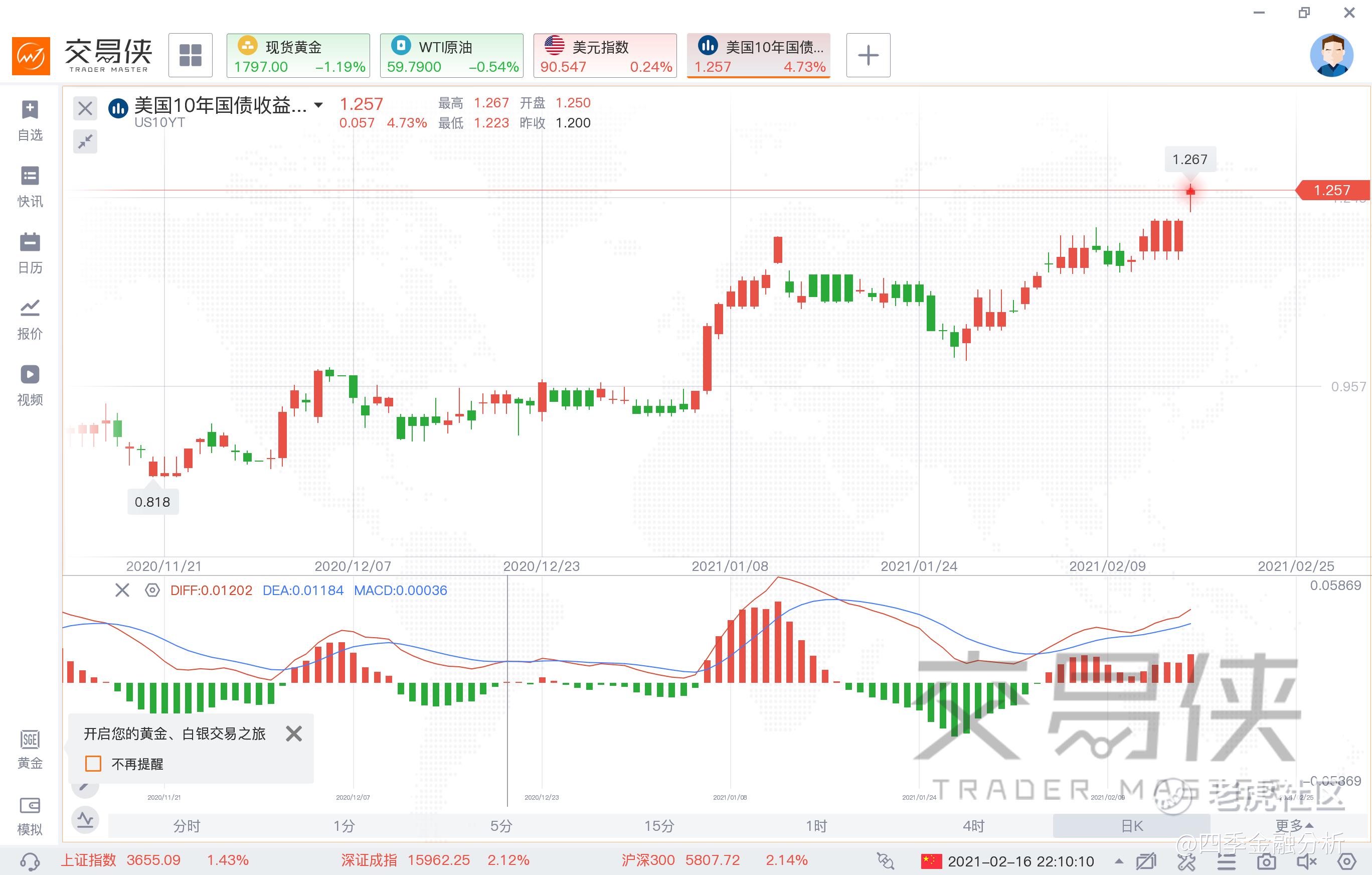Check the 不再提醒 checkbox
The image size is (1372, 875).
tap(93, 763)
